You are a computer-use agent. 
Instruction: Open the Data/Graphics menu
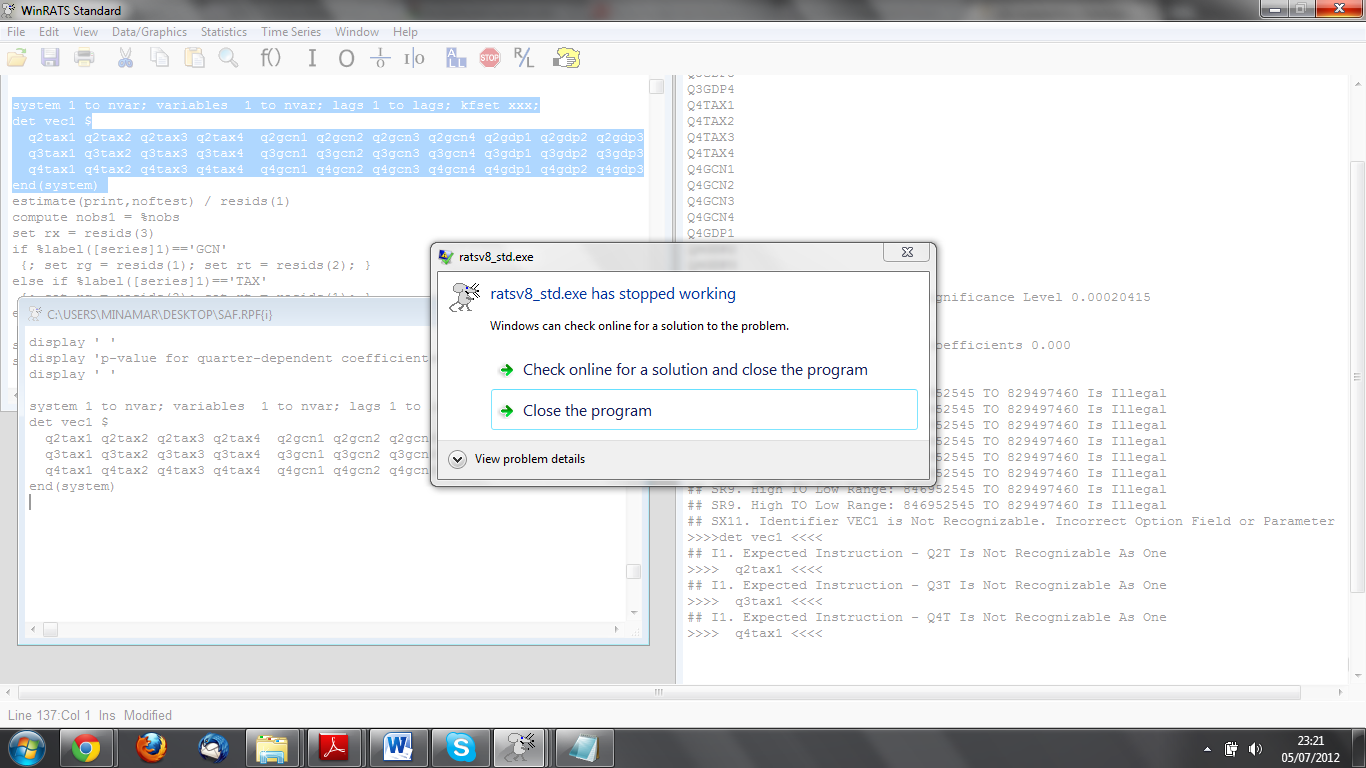coord(148,31)
